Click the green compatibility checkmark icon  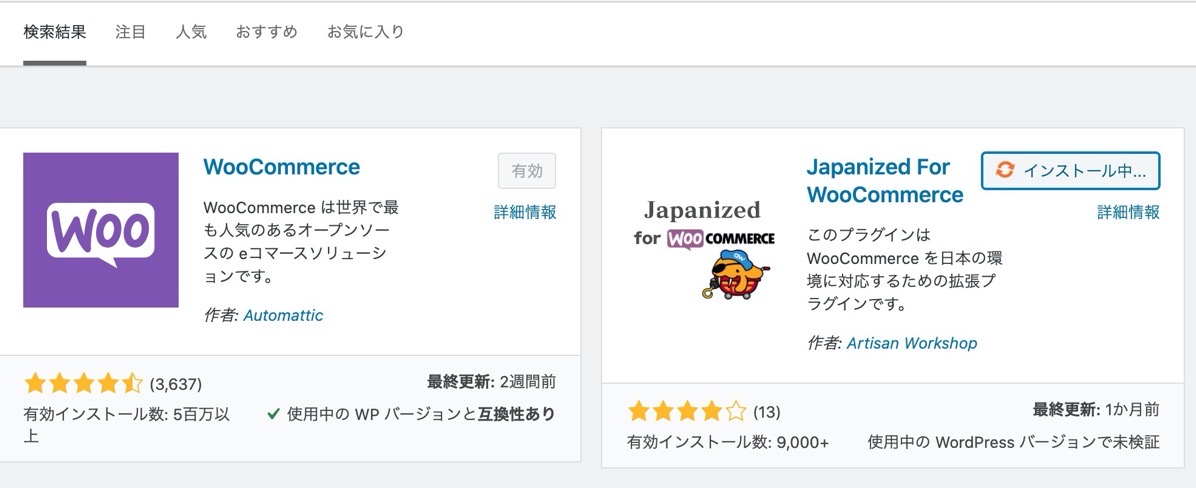coord(273,414)
